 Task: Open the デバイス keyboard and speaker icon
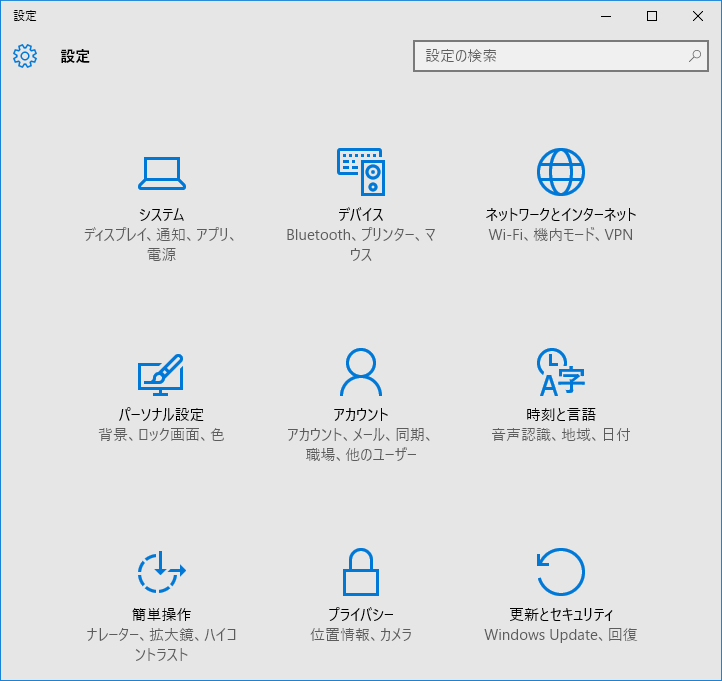point(361,172)
